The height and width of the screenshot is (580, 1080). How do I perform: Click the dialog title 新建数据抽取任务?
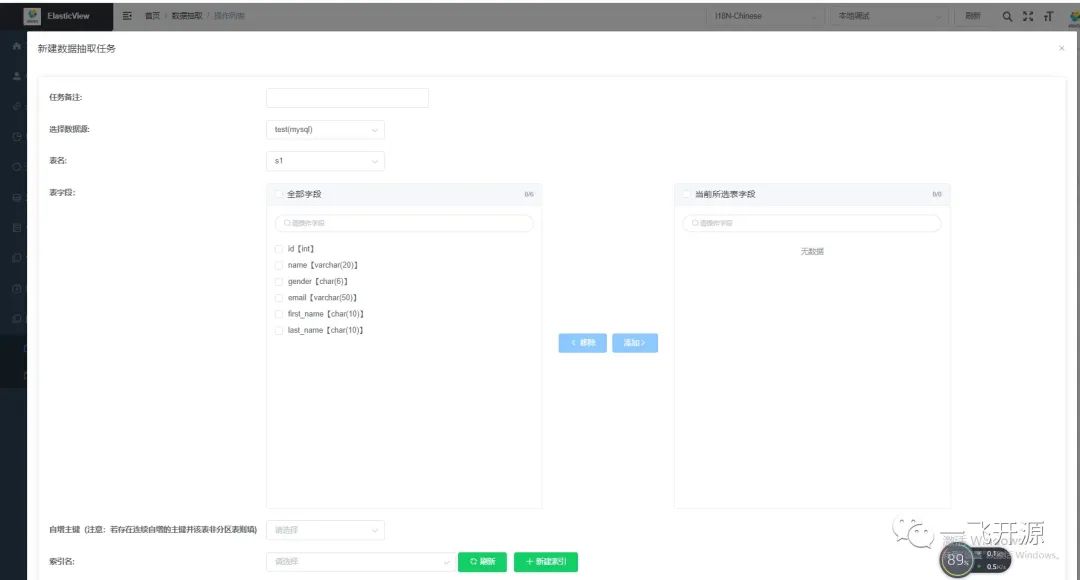[x=76, y=48]
